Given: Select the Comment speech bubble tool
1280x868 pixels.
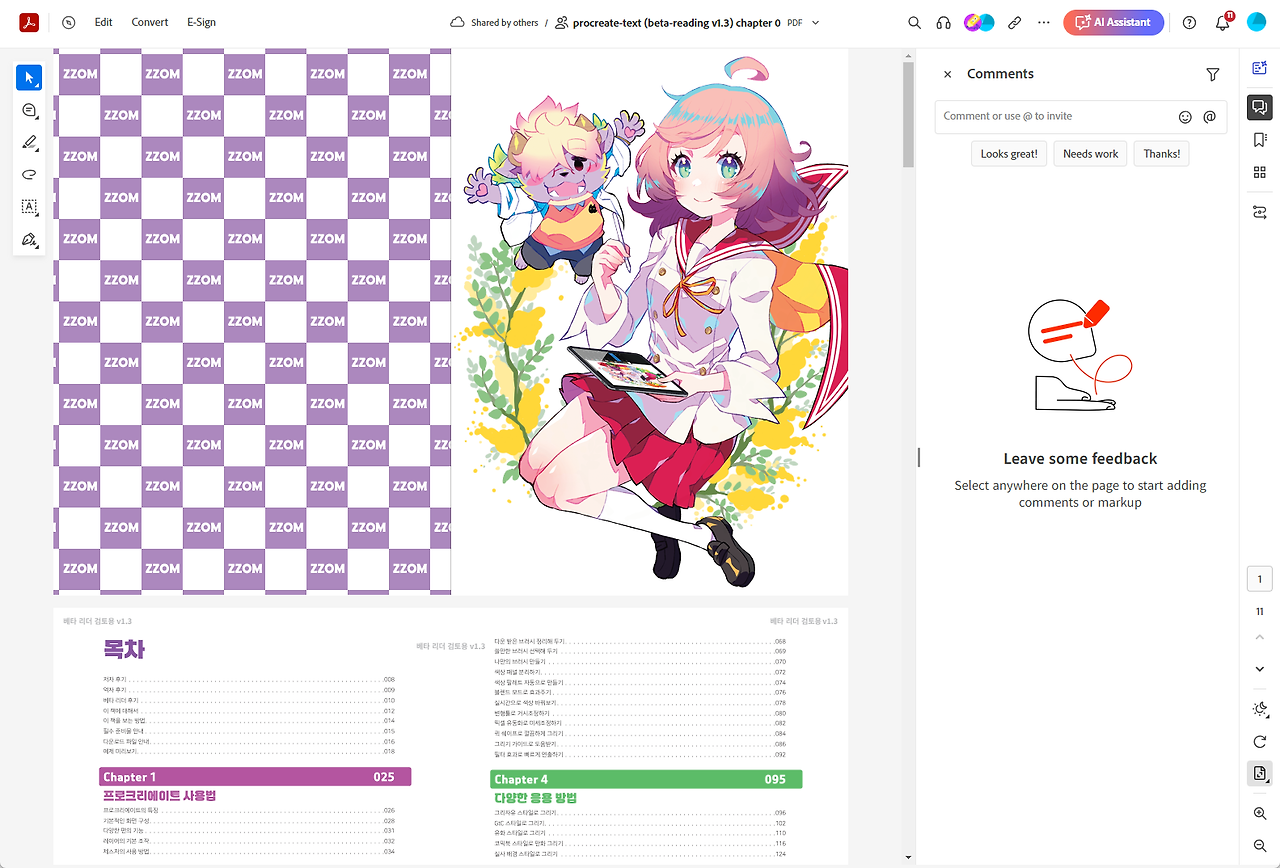Looking at the screenshot, I should 28,110.
